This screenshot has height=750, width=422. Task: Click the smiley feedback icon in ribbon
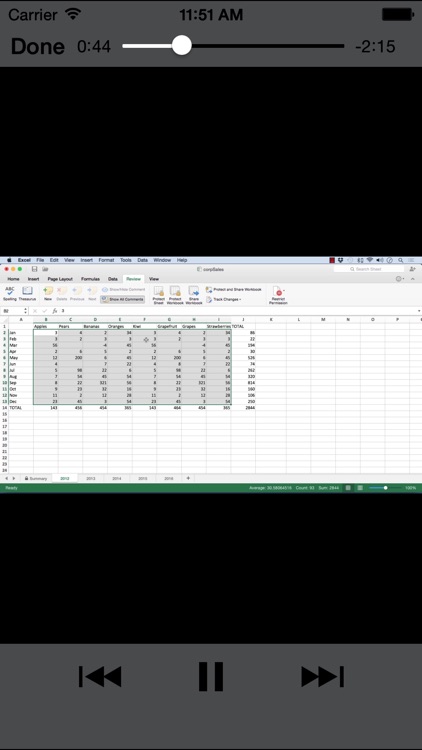tap(399, 279)
